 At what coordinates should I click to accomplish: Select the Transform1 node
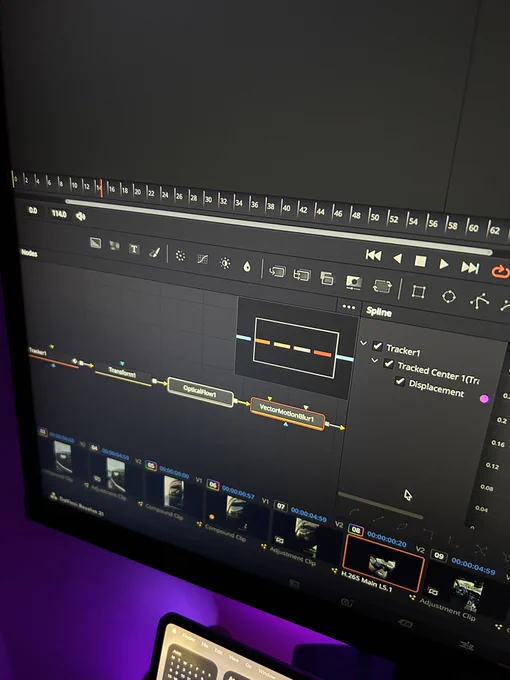coord(123,373)
